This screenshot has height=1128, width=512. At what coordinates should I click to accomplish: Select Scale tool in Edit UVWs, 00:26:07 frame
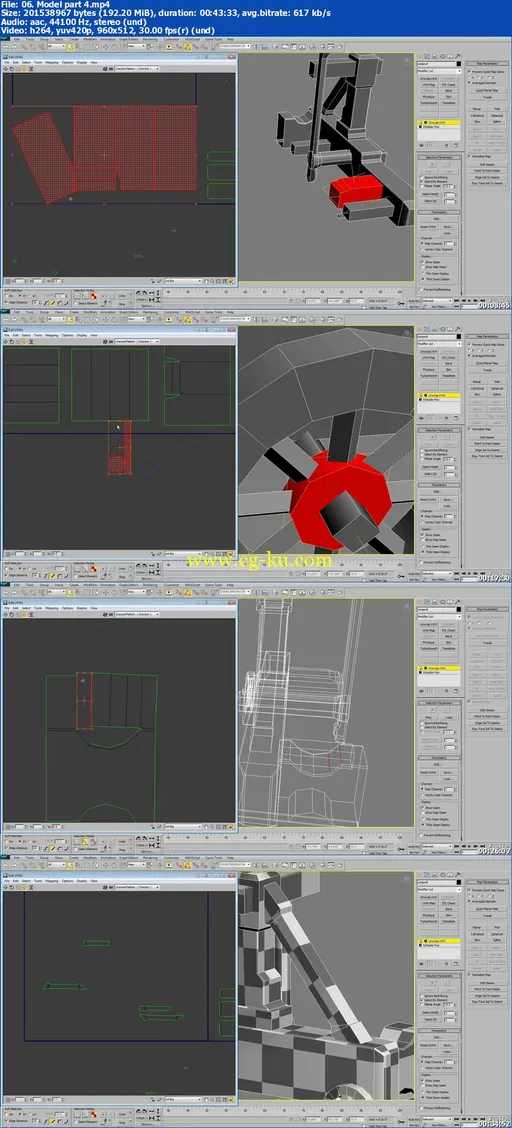[18, 614]
